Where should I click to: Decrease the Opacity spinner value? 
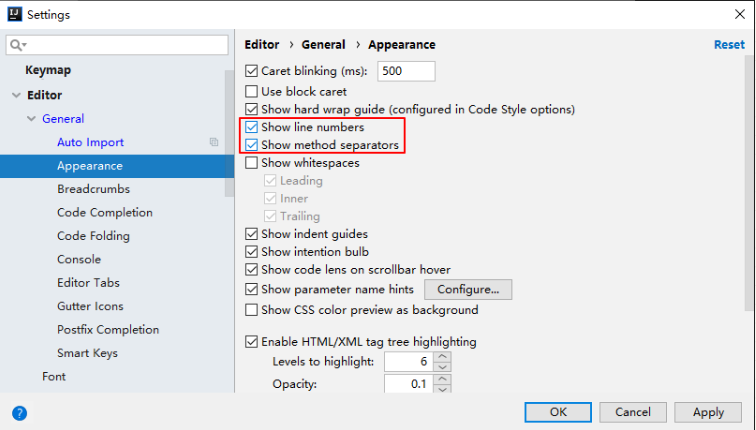pyautogui.click(x=442, y=389)
